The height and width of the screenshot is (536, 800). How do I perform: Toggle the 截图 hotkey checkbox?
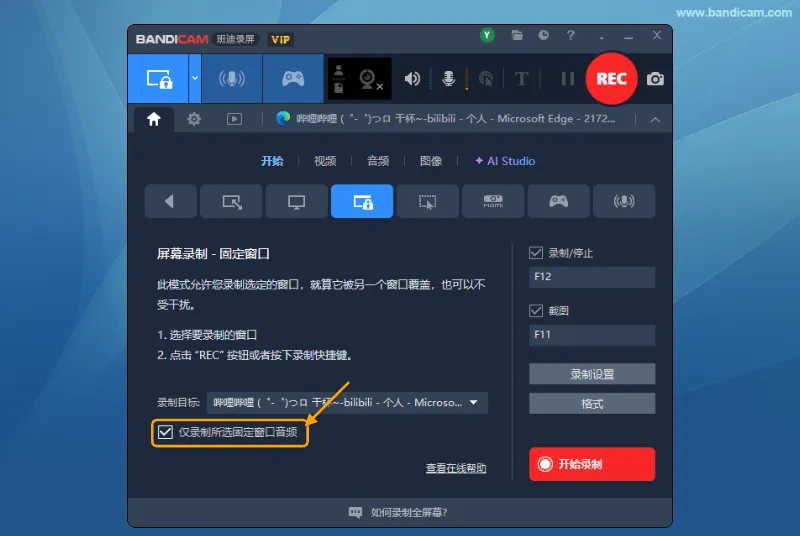[536, 311]
